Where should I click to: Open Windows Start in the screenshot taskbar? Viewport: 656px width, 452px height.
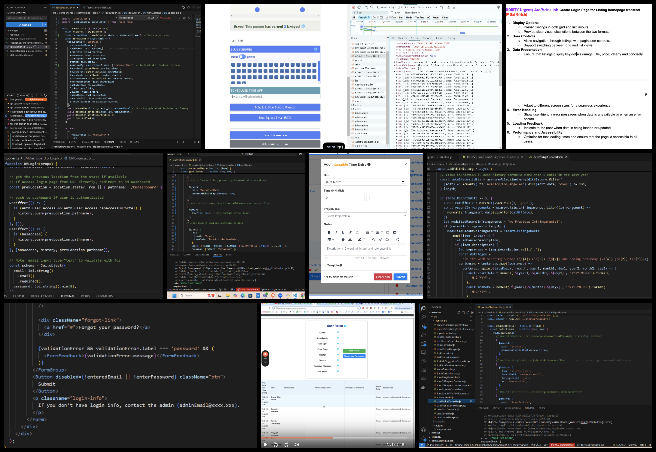(x=172, y=295)
